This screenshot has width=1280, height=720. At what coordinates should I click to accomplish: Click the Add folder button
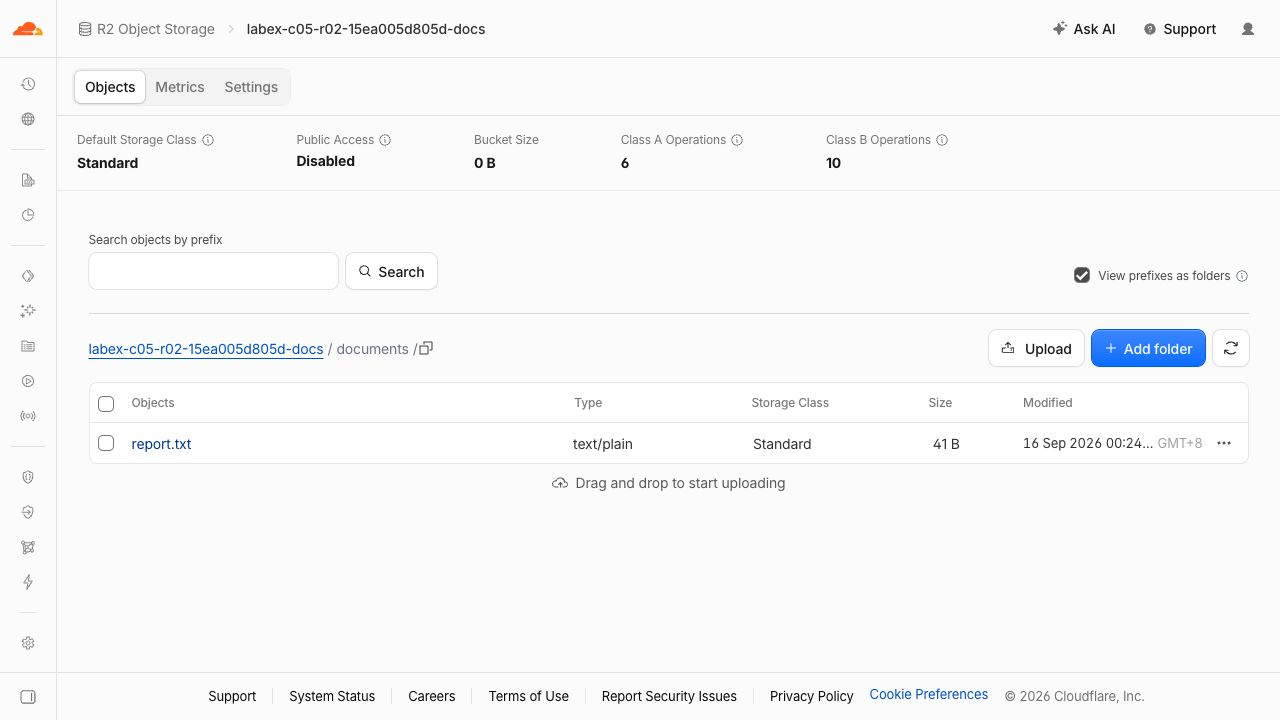click(x=1148, y=348)
